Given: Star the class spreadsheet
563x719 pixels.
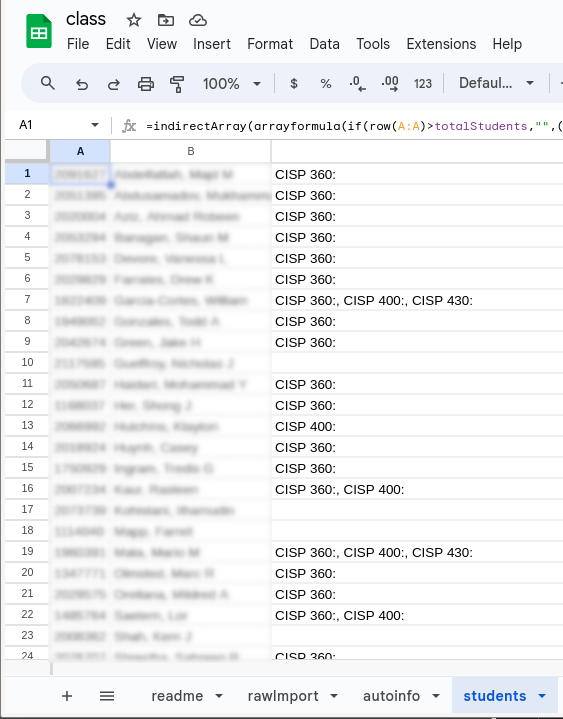Looking at the screenshot, I should tap(134, 20).
